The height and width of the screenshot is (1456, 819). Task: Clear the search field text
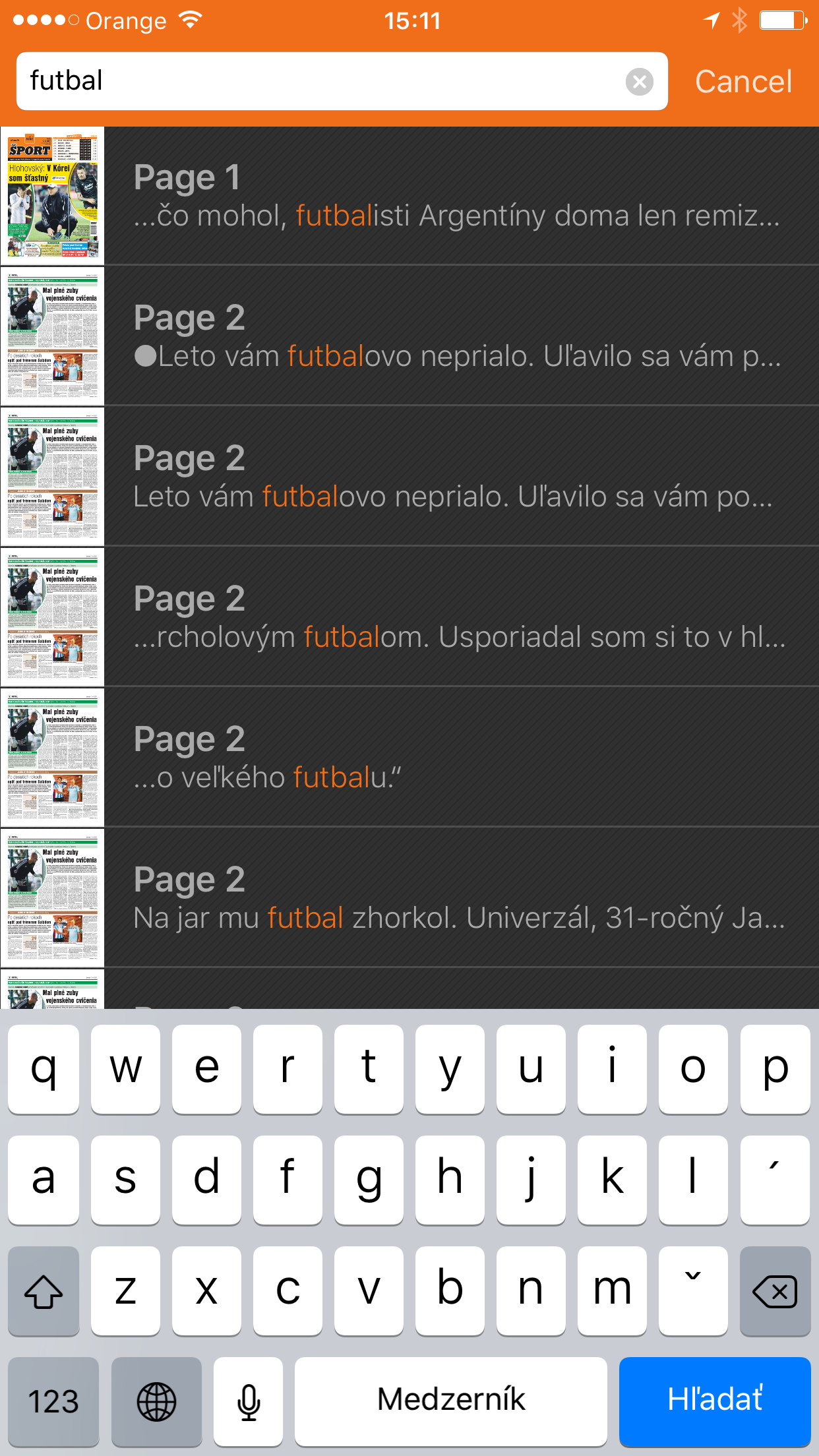[x=639, y=82]
